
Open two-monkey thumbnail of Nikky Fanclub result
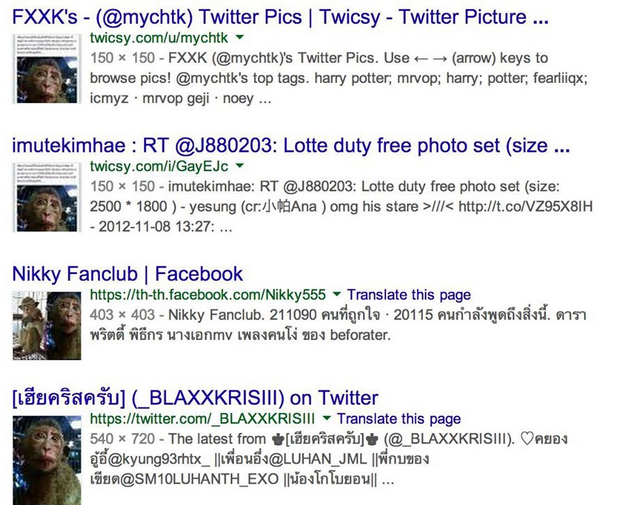point(47,325)
